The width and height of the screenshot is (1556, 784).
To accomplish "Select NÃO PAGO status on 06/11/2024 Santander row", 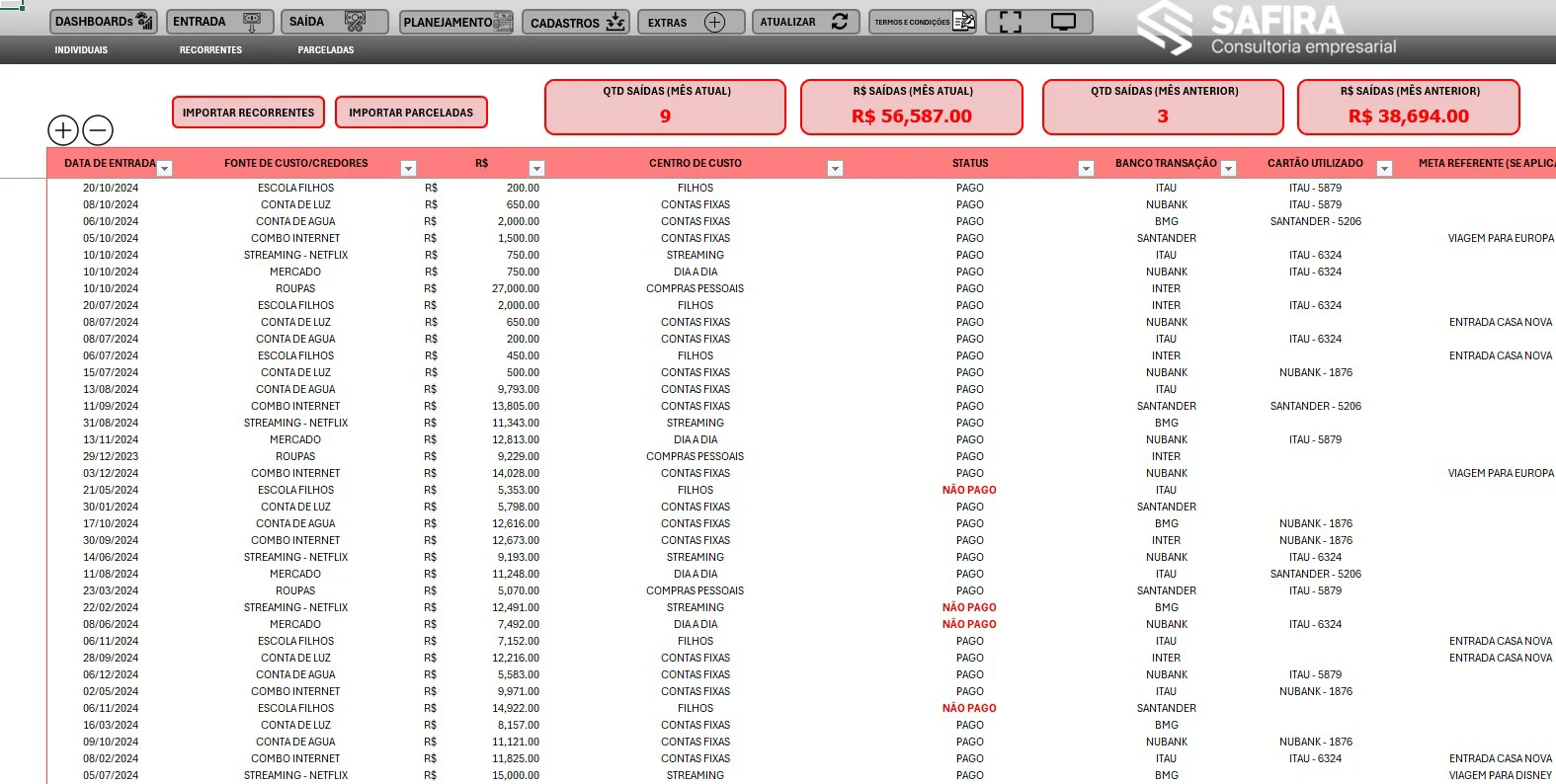I will click(969, 708).
